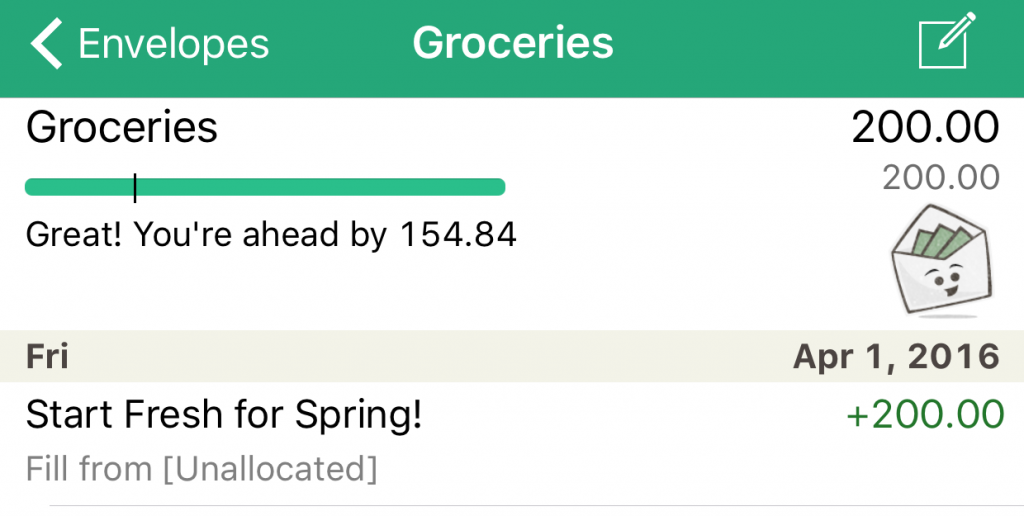Tap the green navigation header bar
1024x516 pixels.
coord(512,48)
